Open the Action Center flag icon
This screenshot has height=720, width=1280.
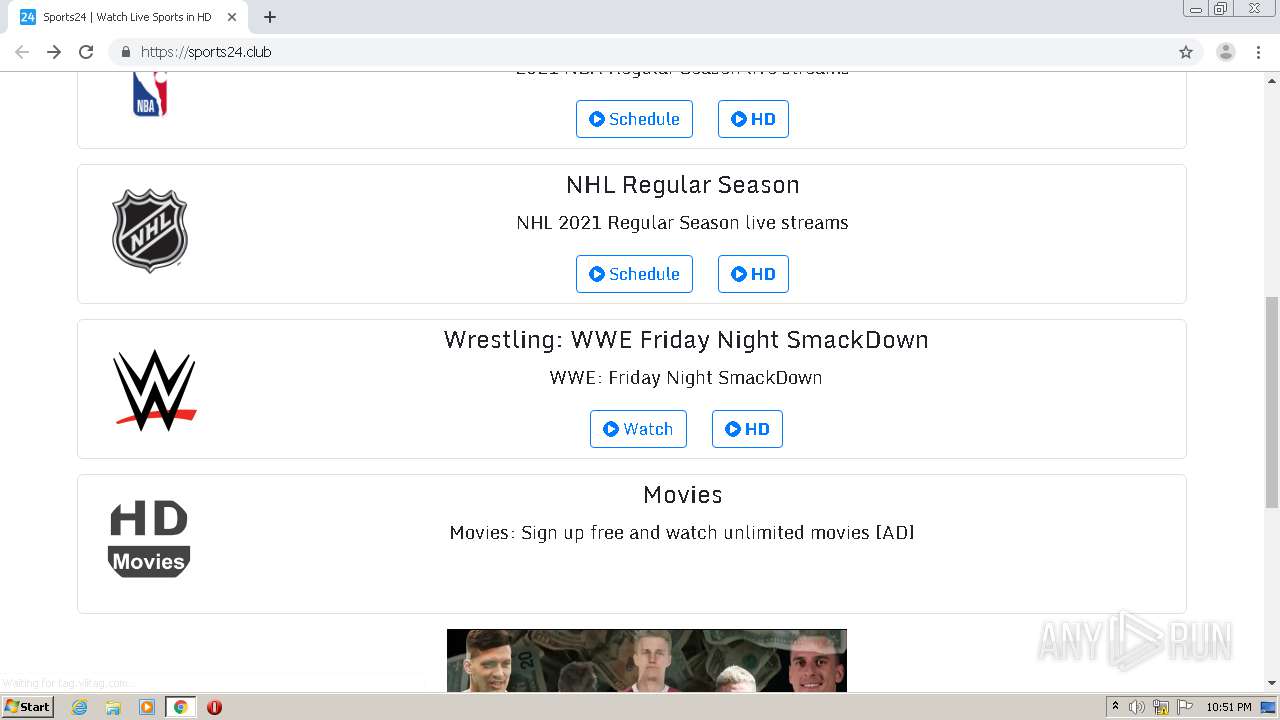[1185, 707]
